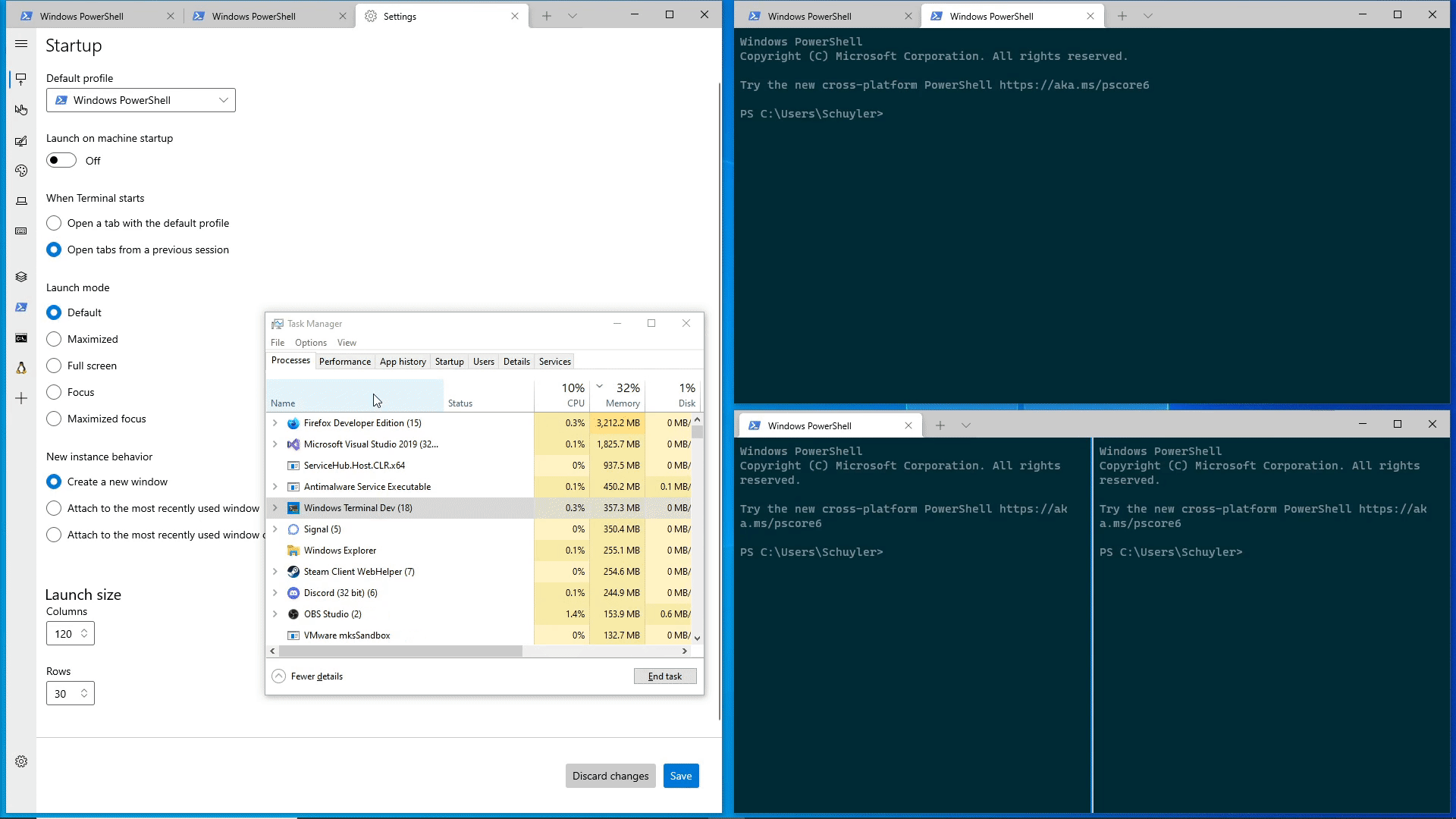Open the Color schemes palette icon
Screen dimensions: 1456x819
pyautogui.click(x=21, y=171)
